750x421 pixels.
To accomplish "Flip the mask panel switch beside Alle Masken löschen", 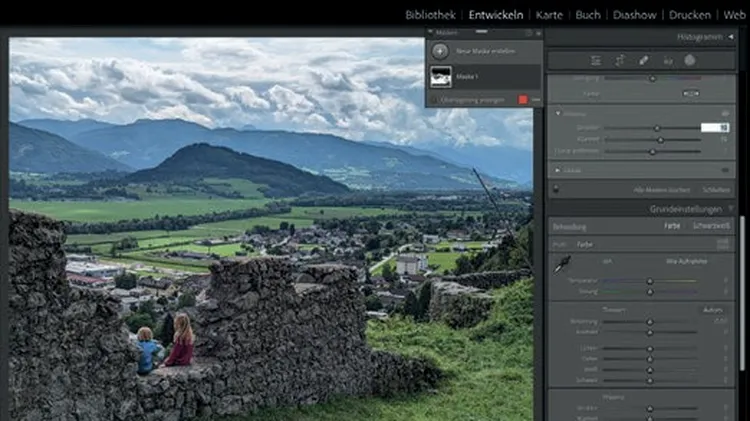I will pyautogui.click(x=557, y=189).
